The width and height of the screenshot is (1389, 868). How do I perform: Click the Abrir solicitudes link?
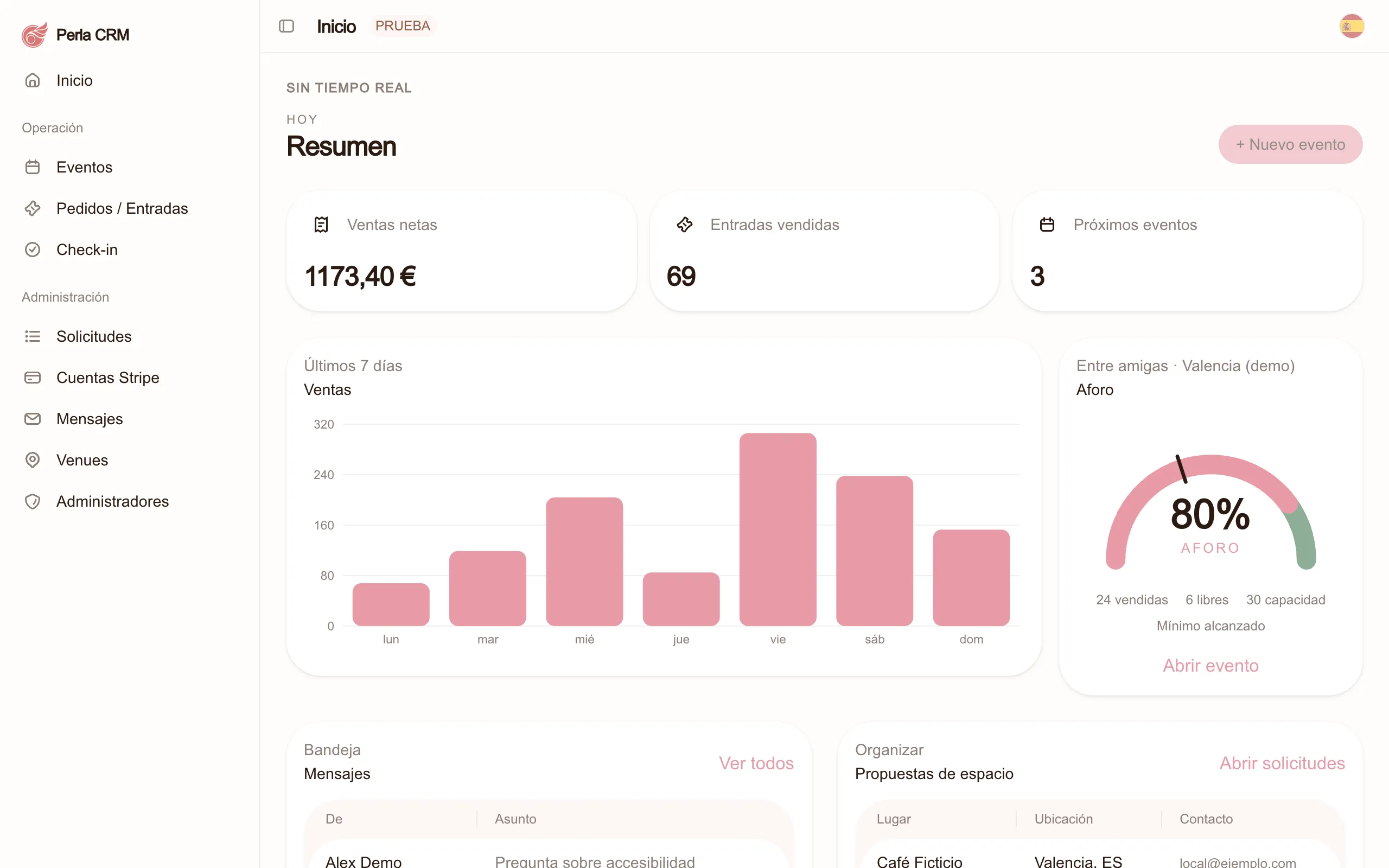pos(1282,763)
